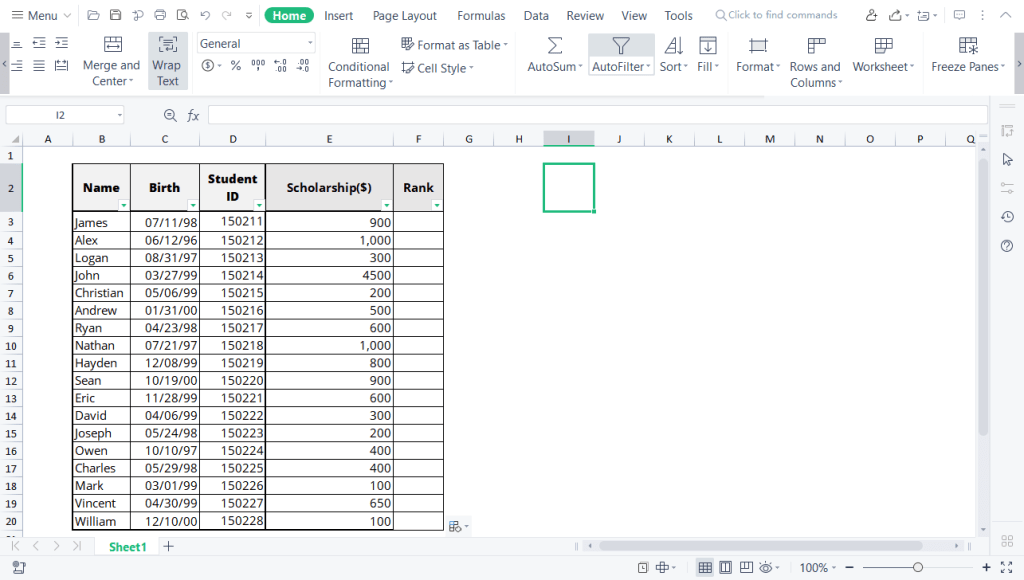Open the Name column filter arrow
The height and width of the screenshot is (580, 1024).
click(x=123, y=205)
